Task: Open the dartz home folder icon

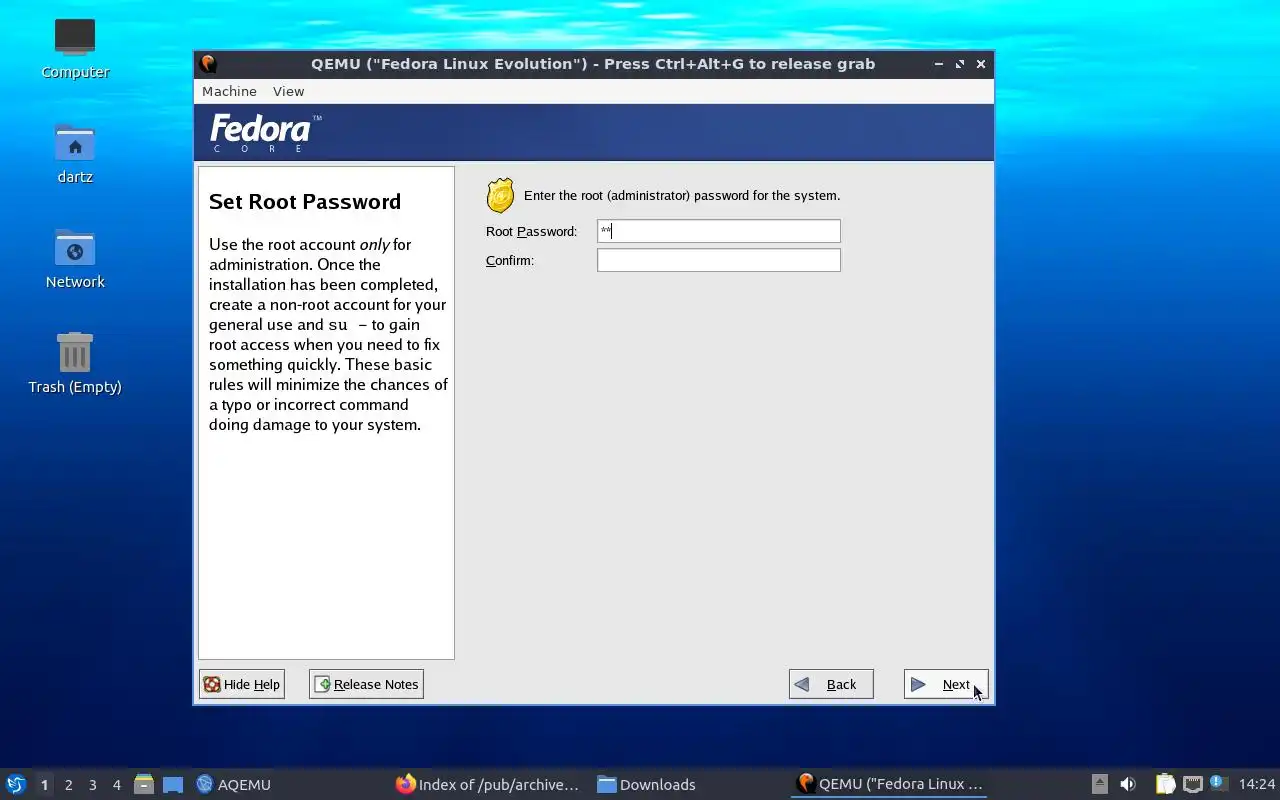Action: coord(75,153)
